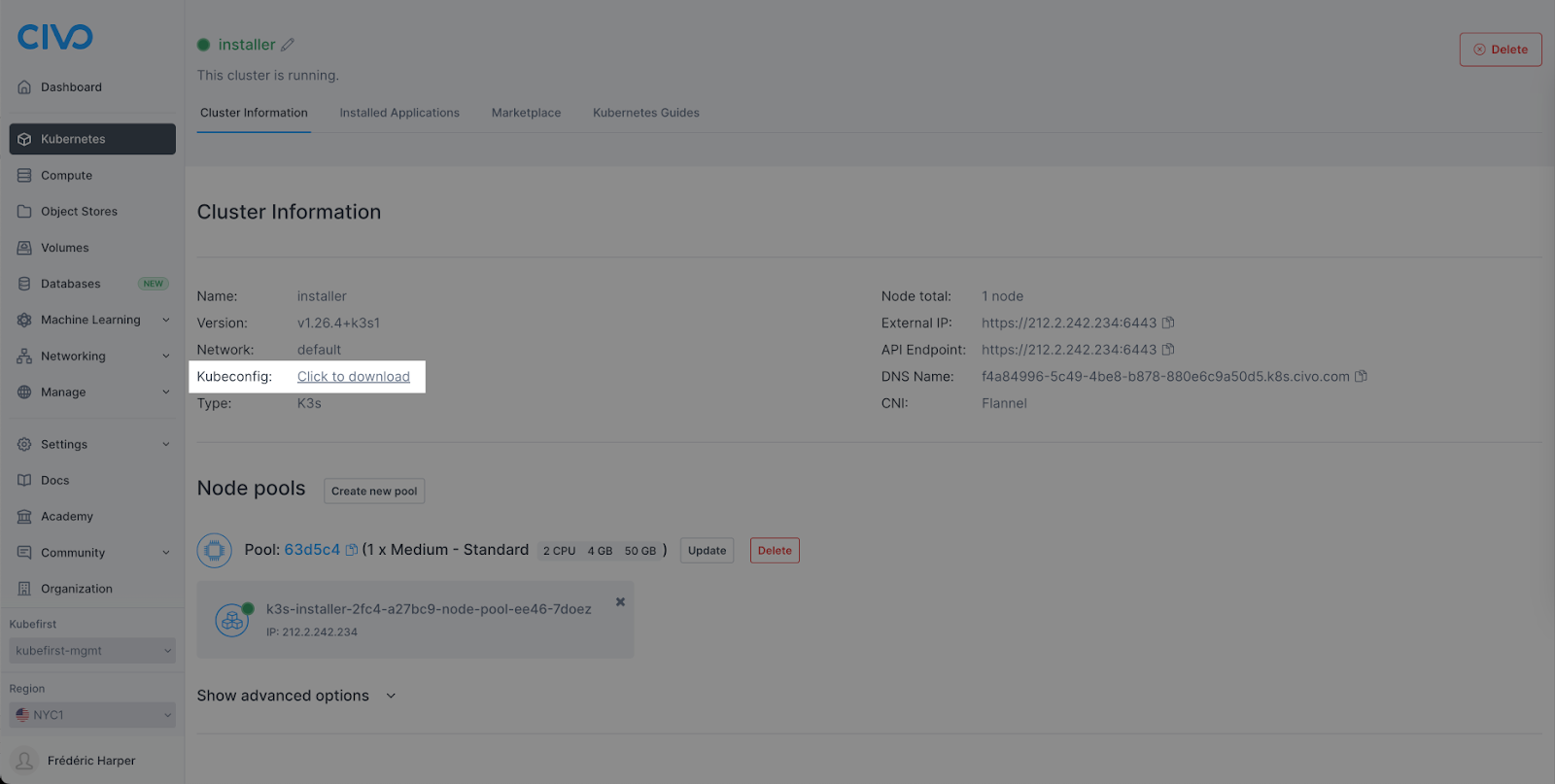This screenshot has height=784, width=1555.
Task: Click the Compute server icon
Action: pyautogui.click(x=24, y=176)
